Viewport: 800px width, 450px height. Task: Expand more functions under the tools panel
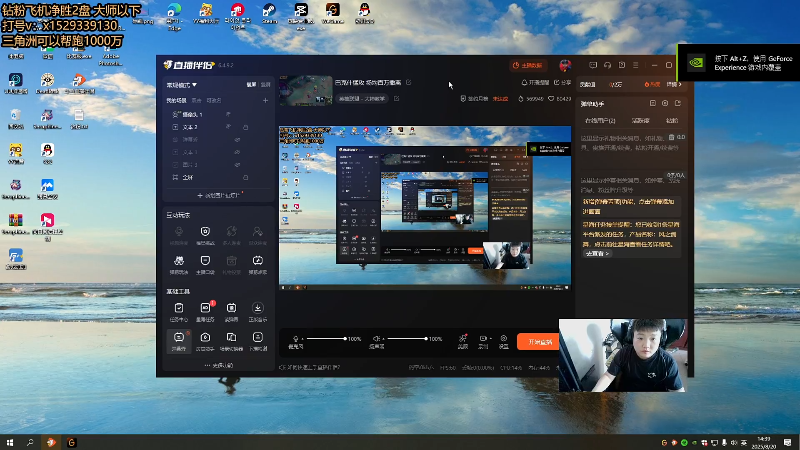pyautogui.click(x=218, y=365)
